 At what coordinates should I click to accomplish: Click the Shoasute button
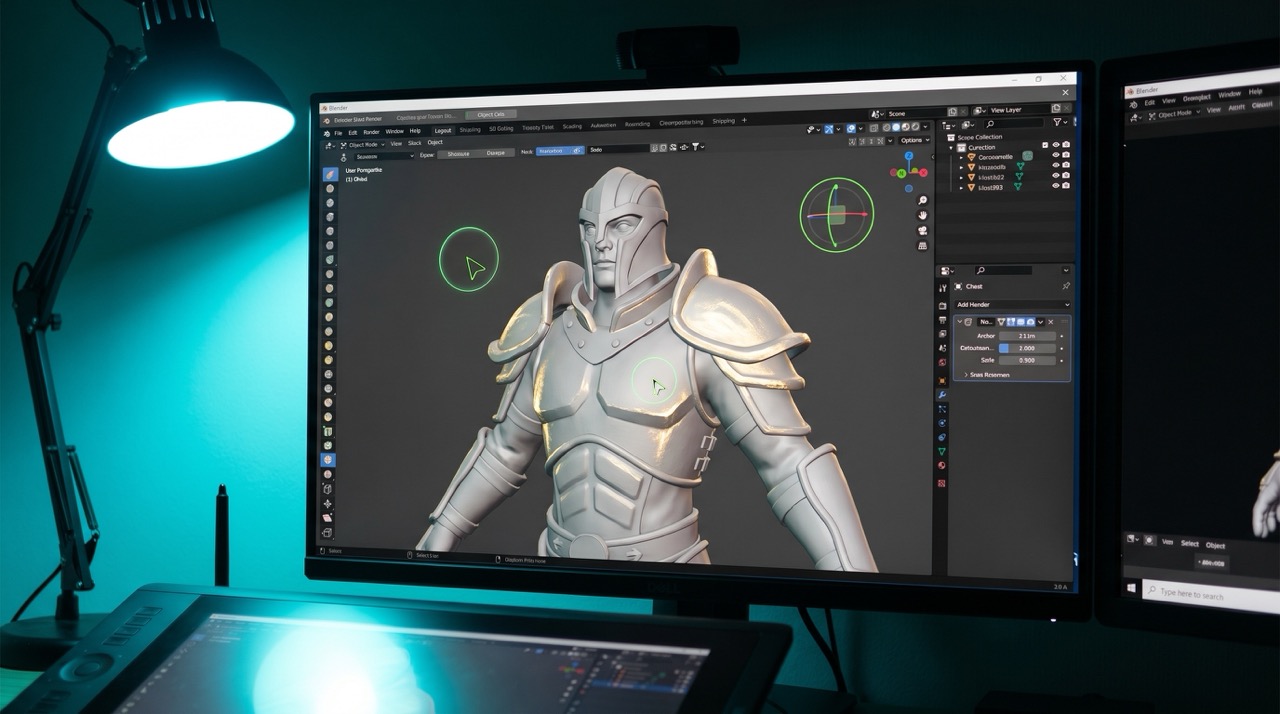458,154
